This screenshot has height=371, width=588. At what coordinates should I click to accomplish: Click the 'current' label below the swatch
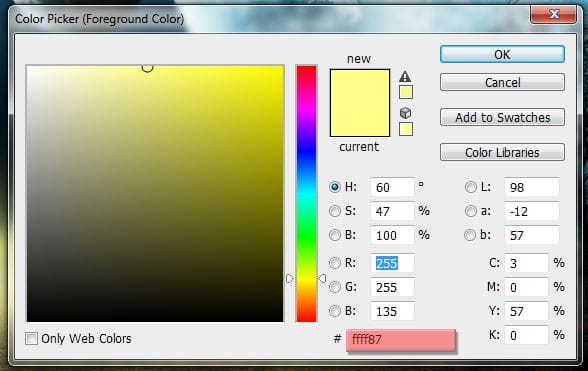pyautogui.click(x=359, y=147)
